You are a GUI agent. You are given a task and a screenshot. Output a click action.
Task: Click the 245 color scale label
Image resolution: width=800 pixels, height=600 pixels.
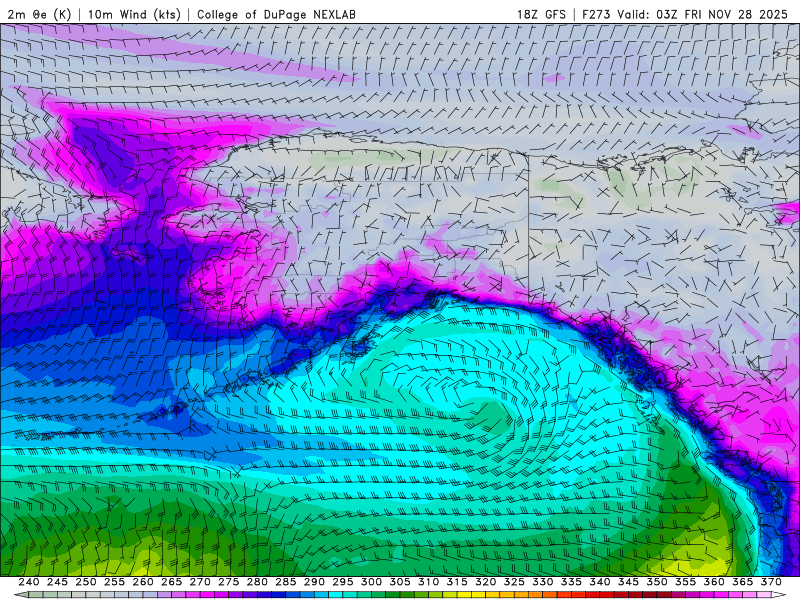click(57, 582)
